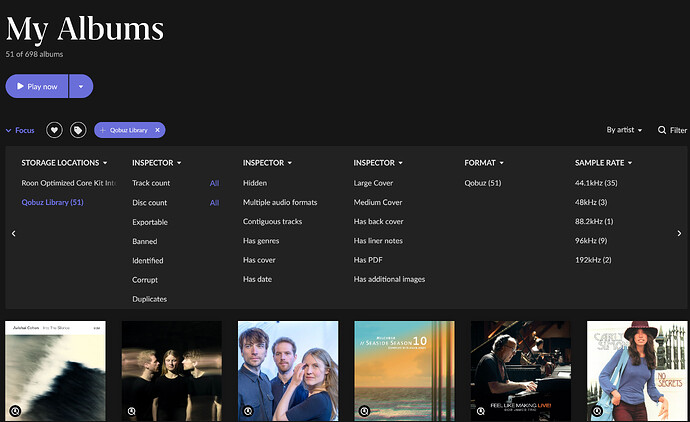
Task: Filter by 44.1kHz (35) sample rate
Action: pyautogui.click(x=596, y=183)
